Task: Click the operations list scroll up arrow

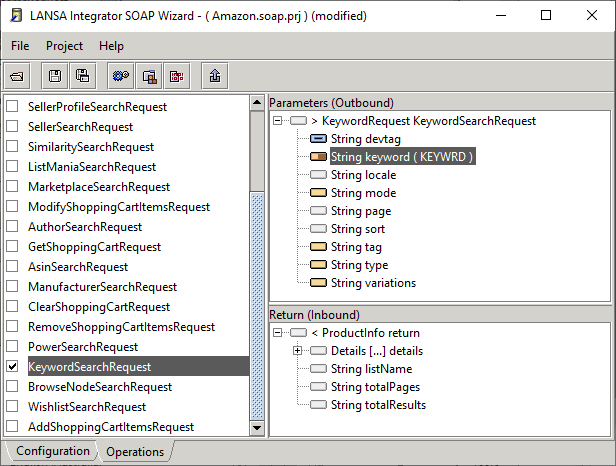Action: tap(257, 103)
